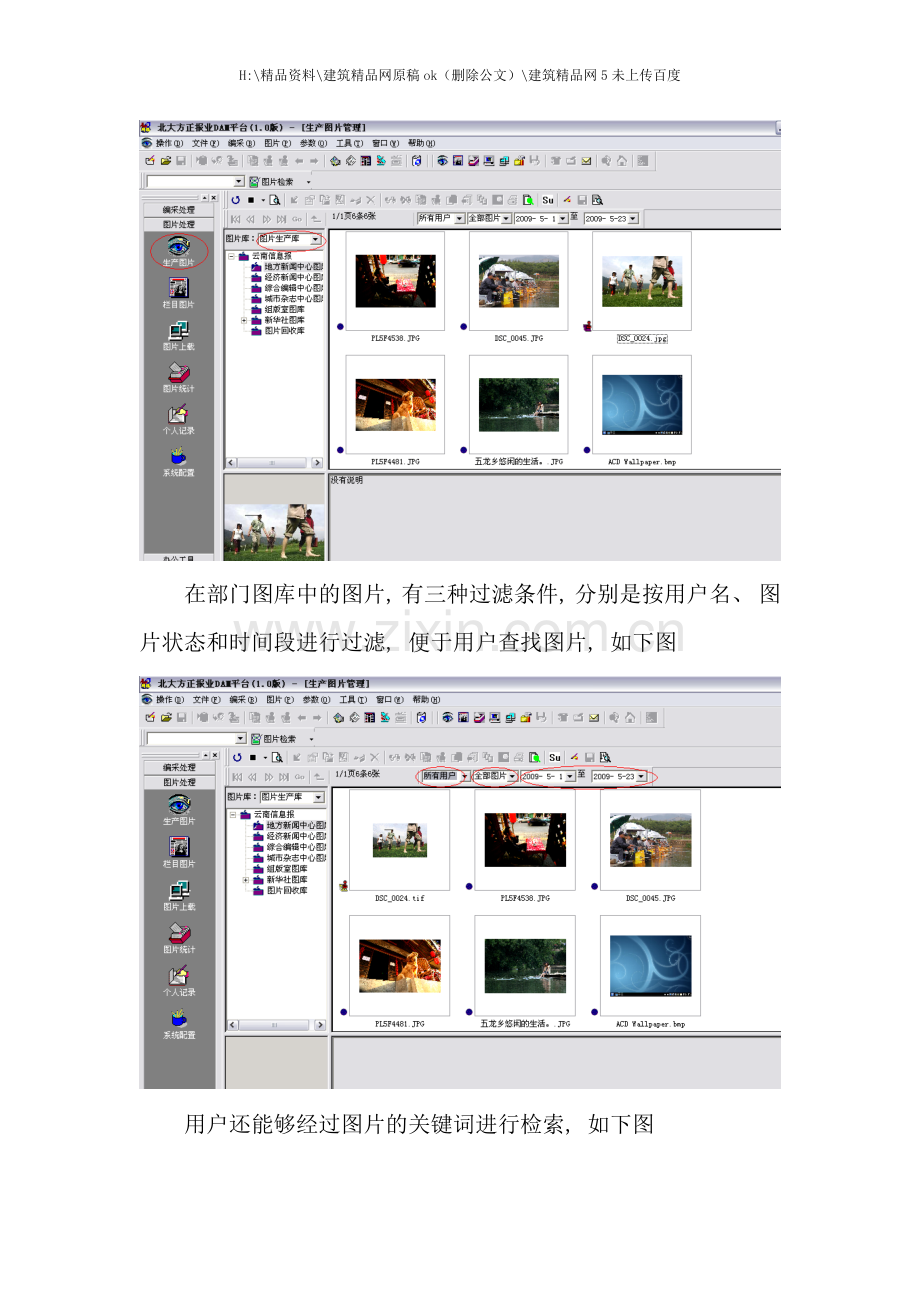The width and height of the screenshot is (920, 1302).
Task: Open the red-circled 所有用户 user filter dropdown
Action: (x=463, y=776)
